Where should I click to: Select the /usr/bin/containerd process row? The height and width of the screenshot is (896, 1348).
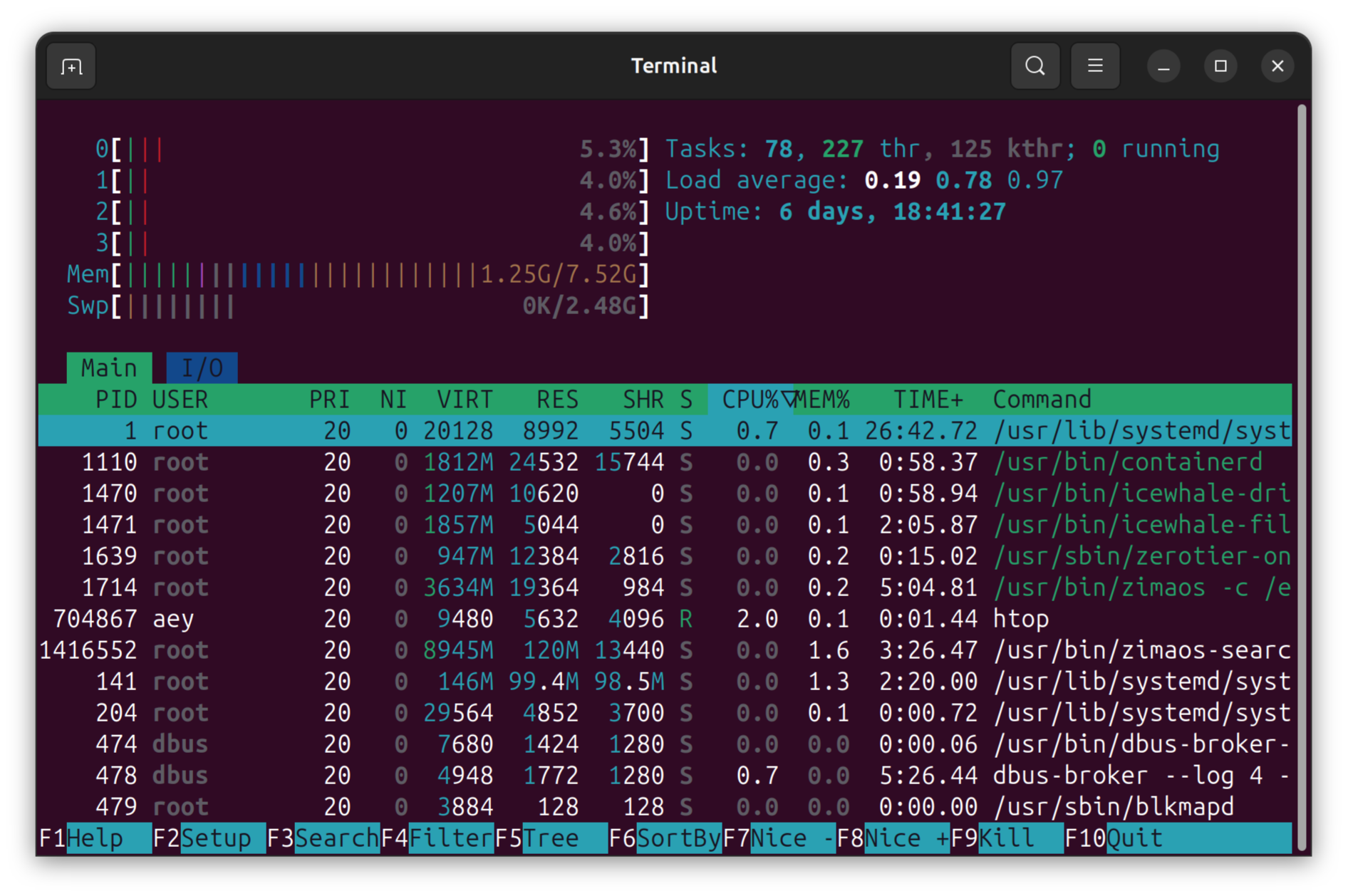pos(665,462)
